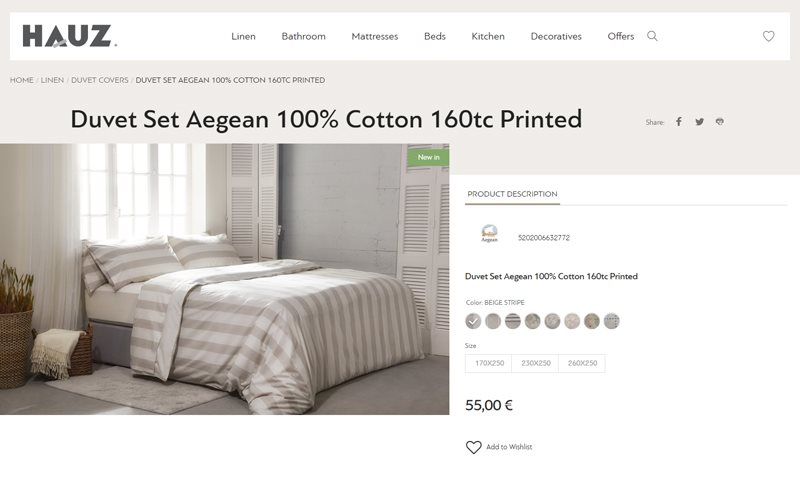Image resolution: width=800 pixels, height=500 pixels.
Task: Click the Home breadcrumb link
Action: point(22,80)
